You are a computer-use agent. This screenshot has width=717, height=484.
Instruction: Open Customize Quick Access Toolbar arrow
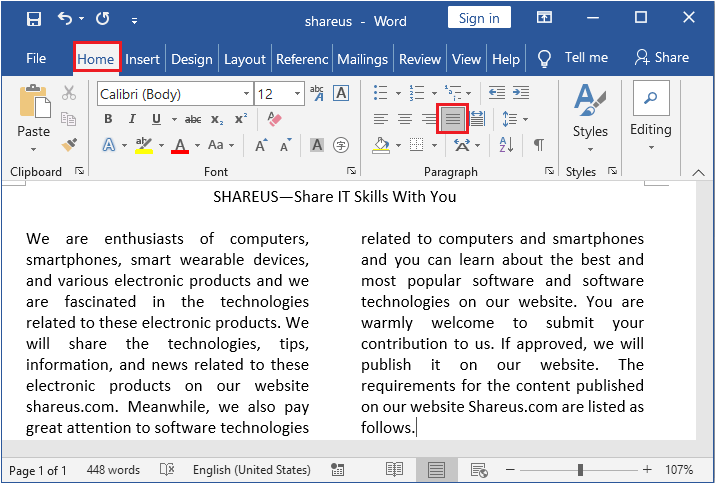134,20
